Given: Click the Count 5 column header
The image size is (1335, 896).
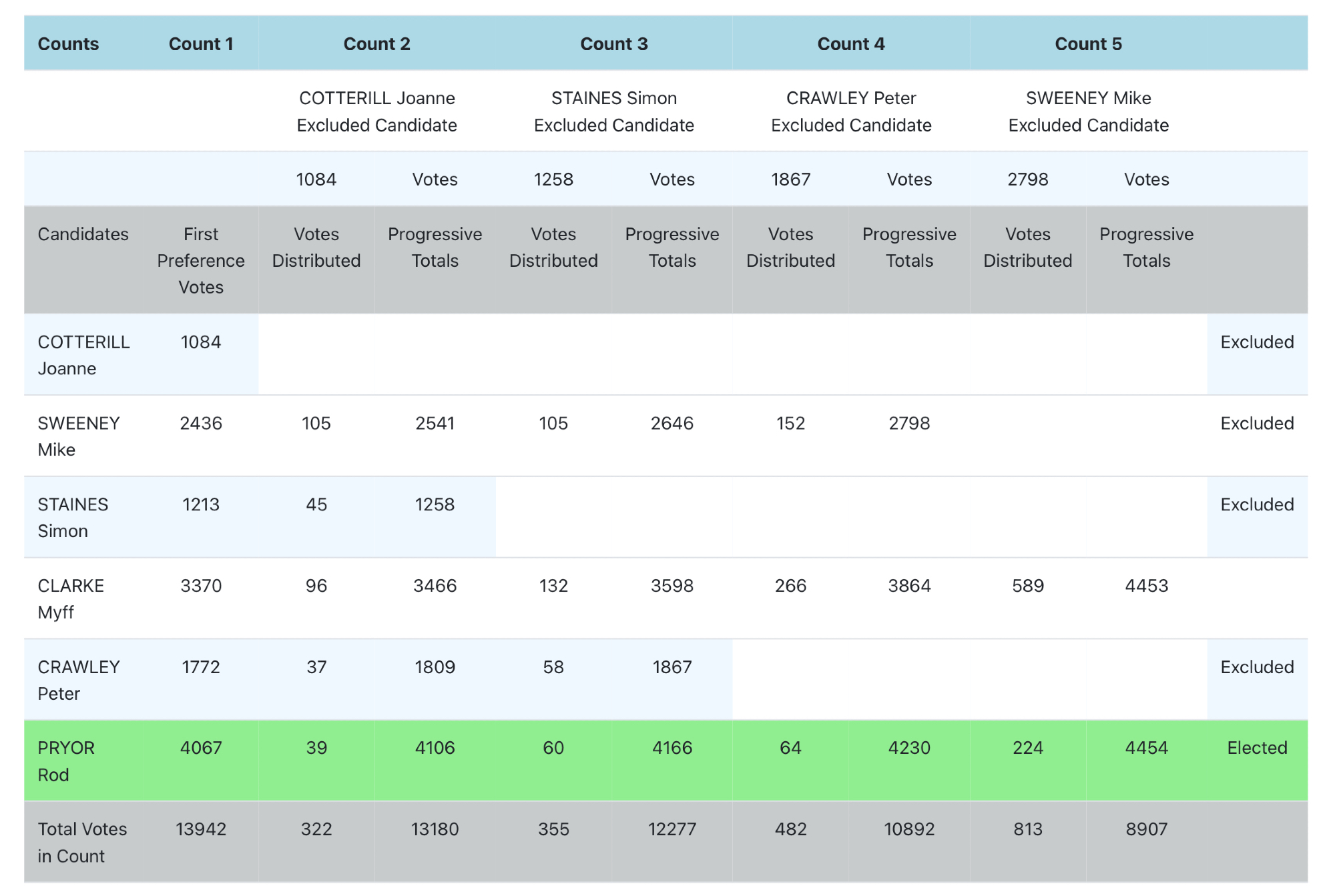Looking at the screenshot, I should [1088, 44].
